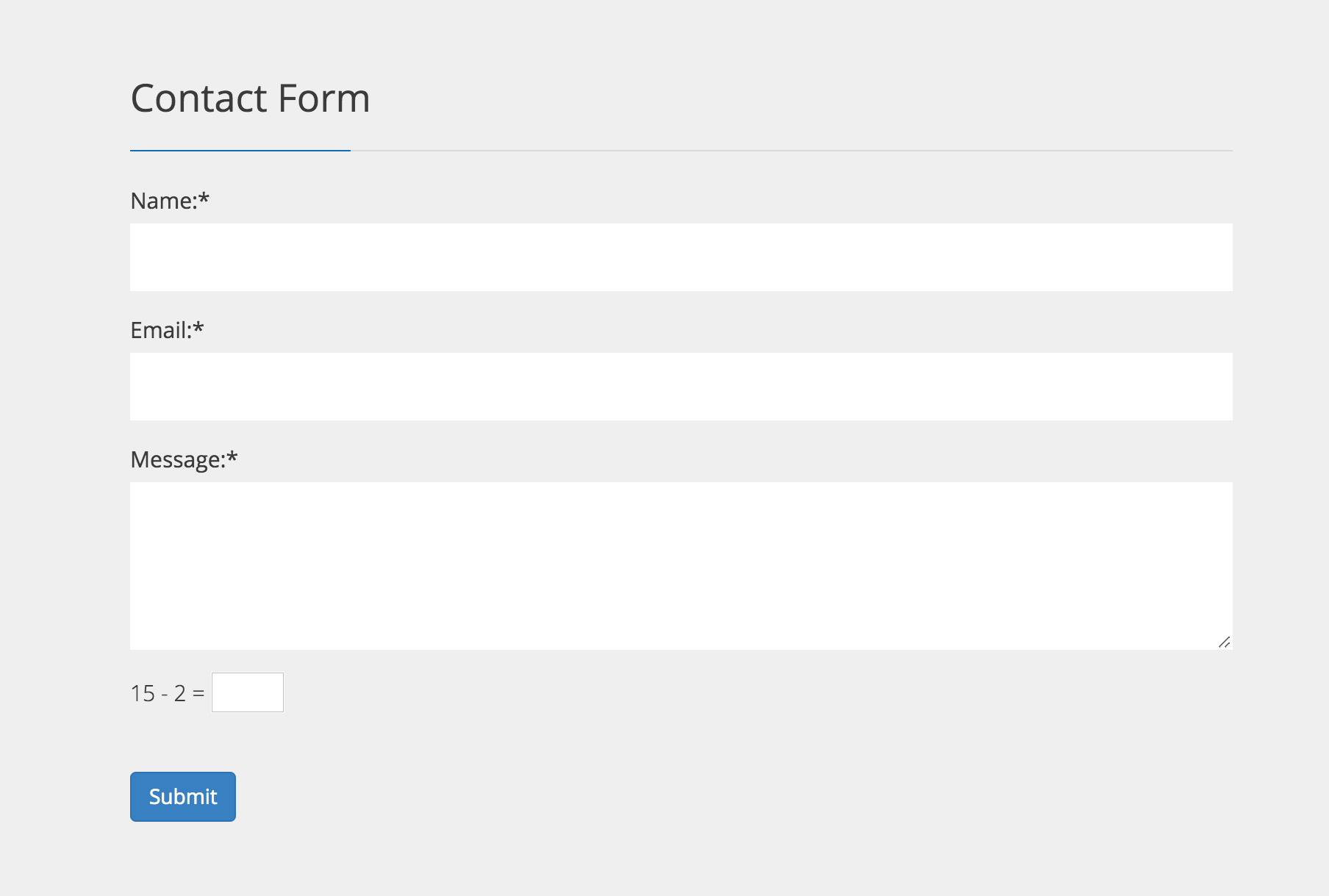Click the Message box resize handle

[1224, 642]
